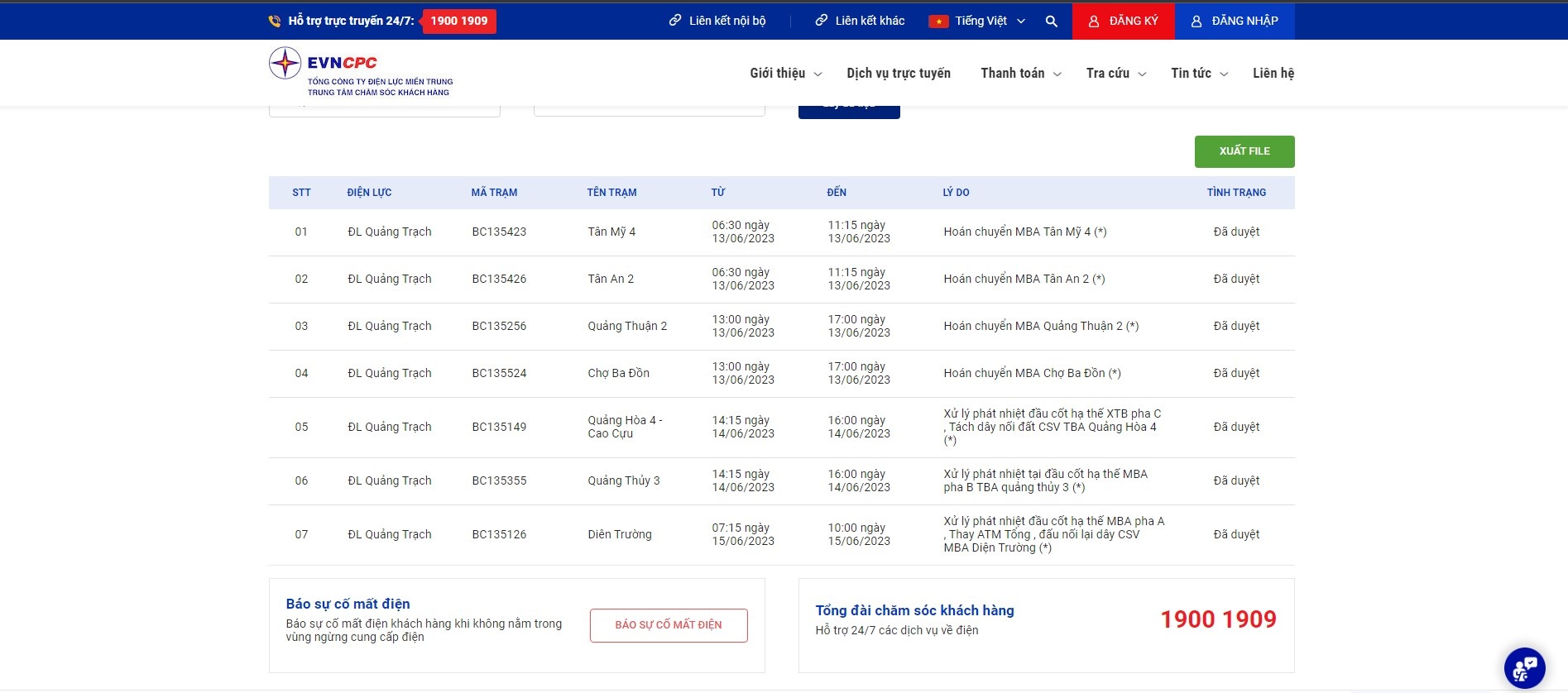Open the Liên hệ page
1568x693 pixels.
point(1273,74)
